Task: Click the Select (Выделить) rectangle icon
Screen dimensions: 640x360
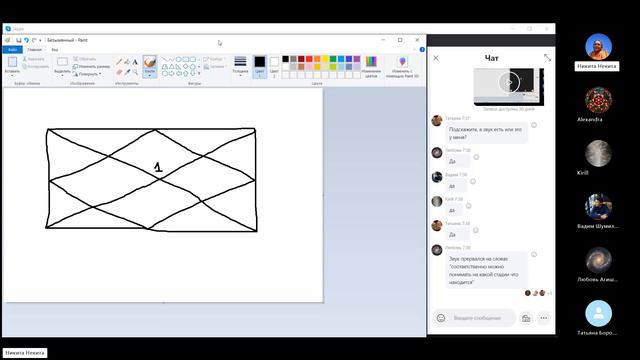Action: tap(62, 62)
